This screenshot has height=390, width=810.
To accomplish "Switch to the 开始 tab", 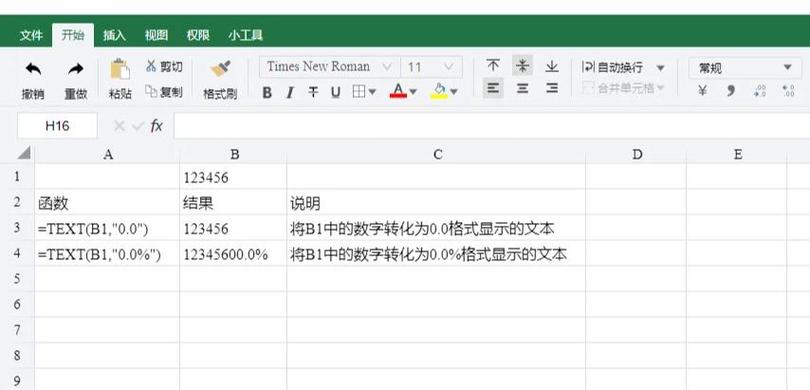I will tap(73, 35).
